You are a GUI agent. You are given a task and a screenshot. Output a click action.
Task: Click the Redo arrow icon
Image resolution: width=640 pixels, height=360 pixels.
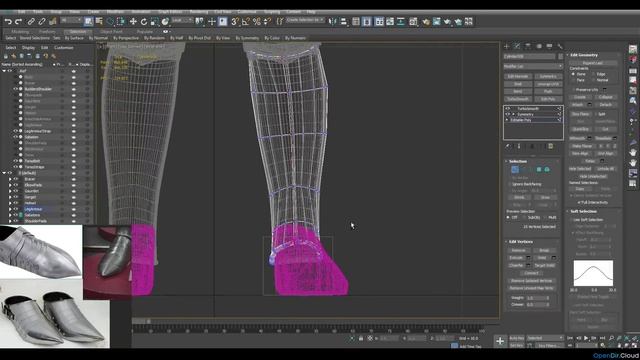pos(18,22)
